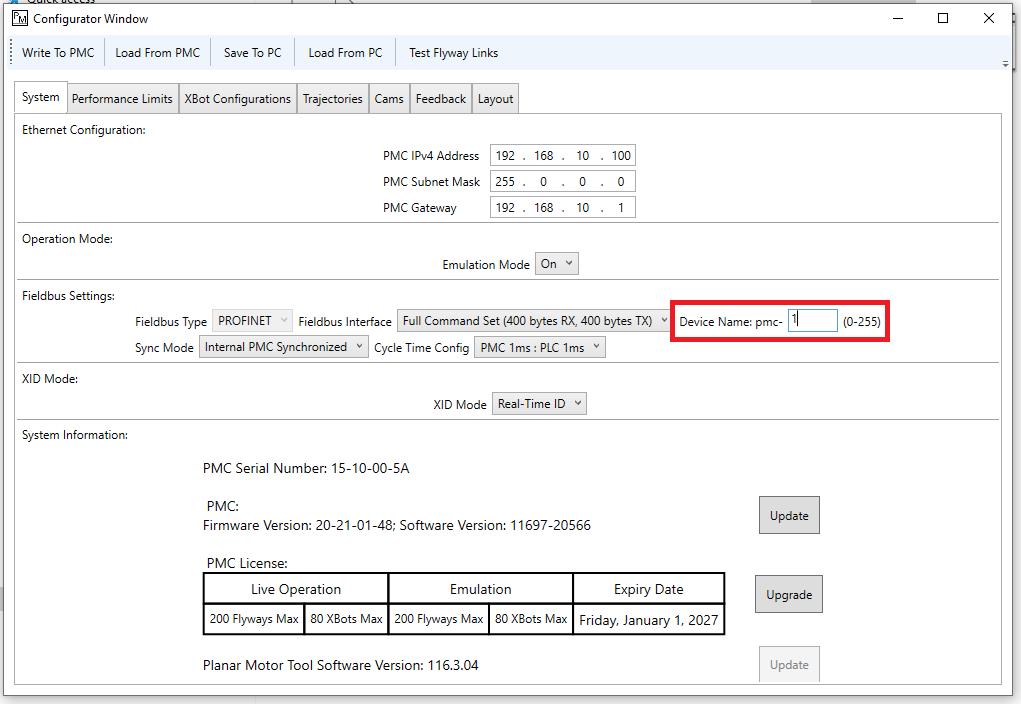Open the Cycle Time Config dropdown
This screenshot has height=704, width=1021.
pyautogui.click(x=539, y=347)
